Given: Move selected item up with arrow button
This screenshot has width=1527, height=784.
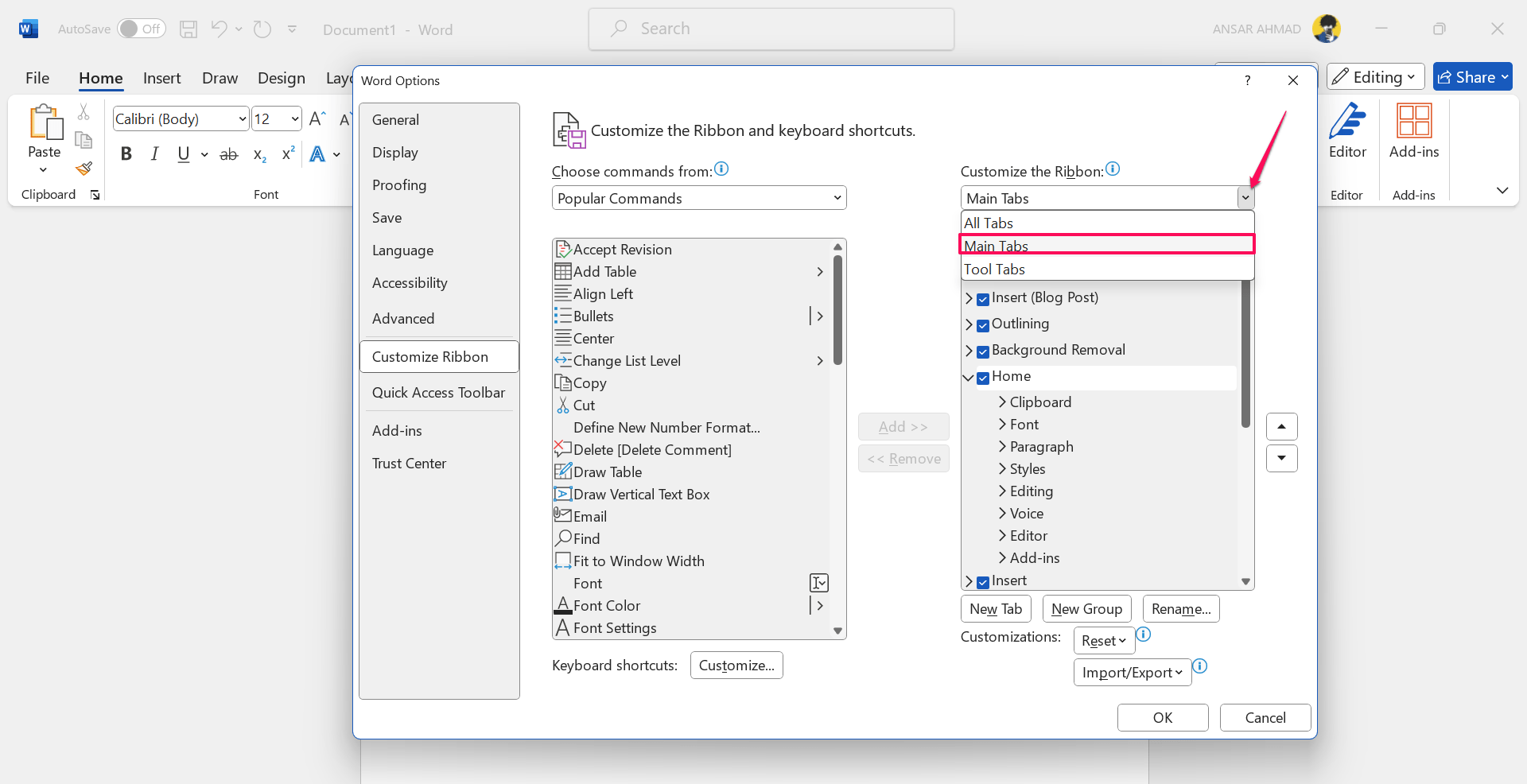Looking at the screenshot, I should (1281, 427).
